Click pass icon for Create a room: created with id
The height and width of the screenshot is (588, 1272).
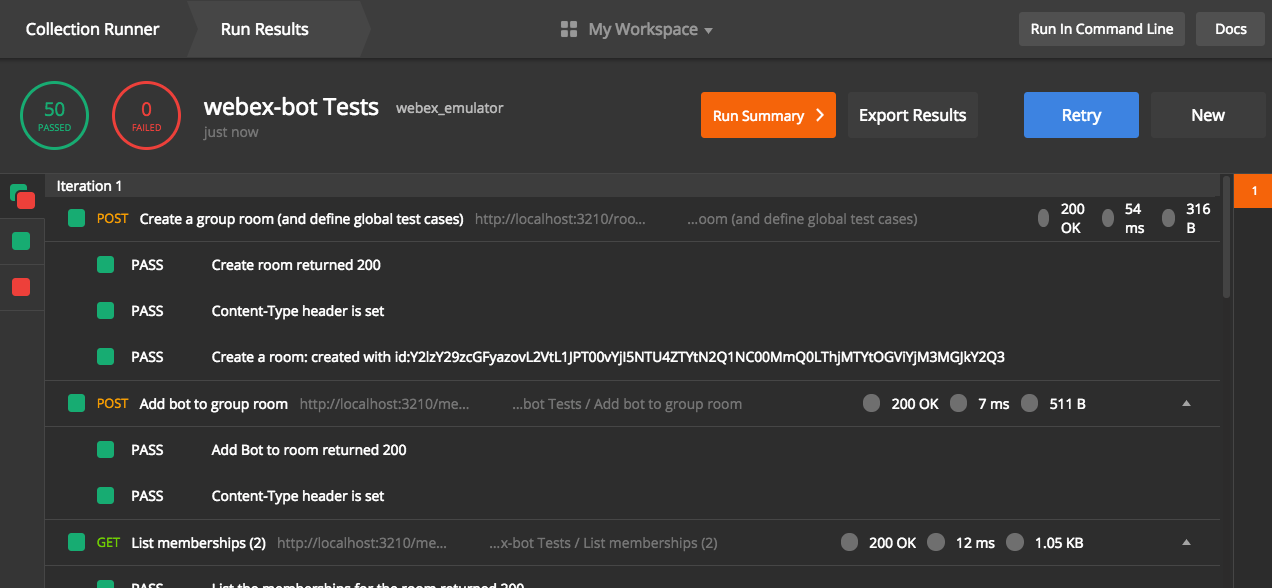point(105,357)
